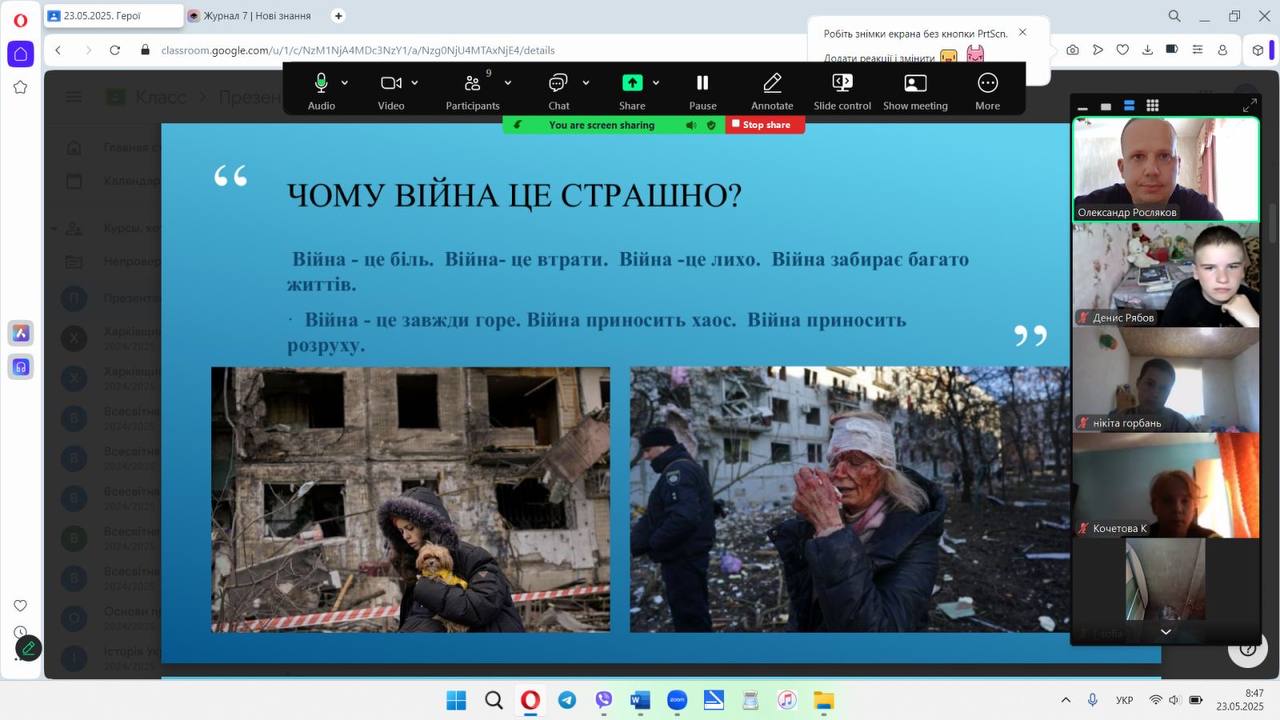Close the PrtScn snapshot tip popup
The width and height of the screenshot is (1280, 720).
(x=1022, y=32)
